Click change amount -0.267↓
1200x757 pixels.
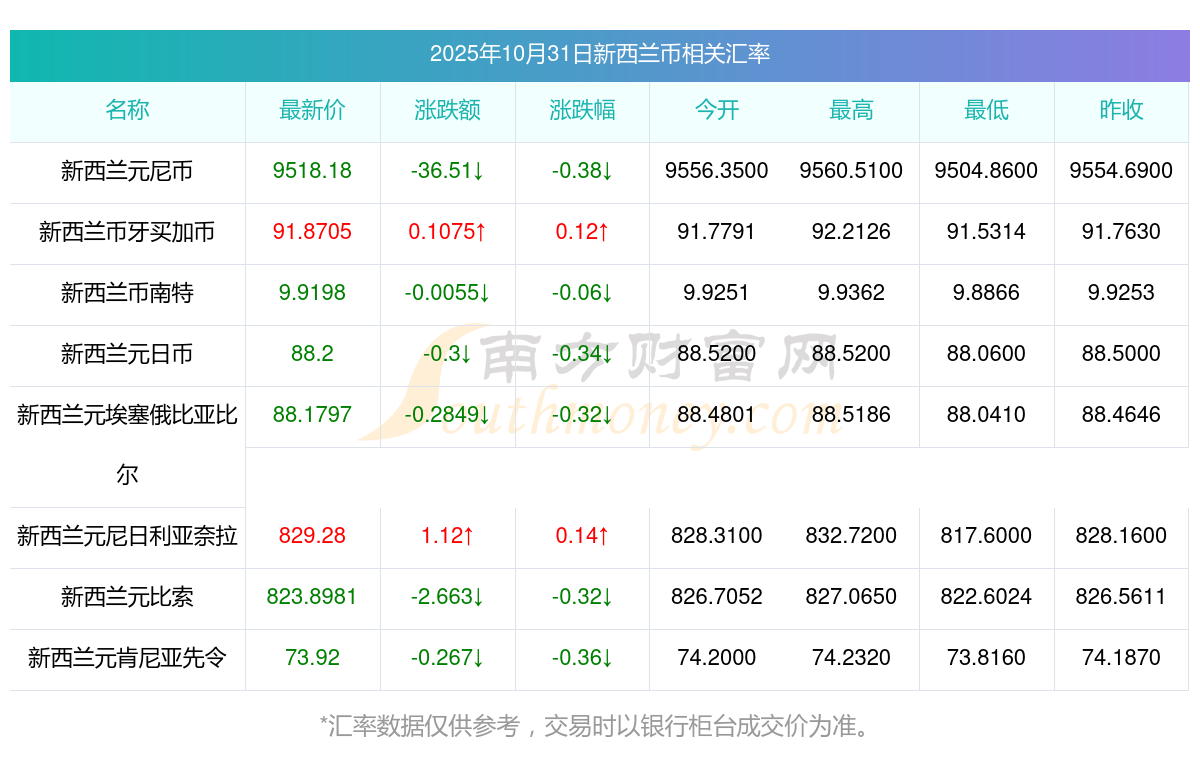click(x=447, y=658)
